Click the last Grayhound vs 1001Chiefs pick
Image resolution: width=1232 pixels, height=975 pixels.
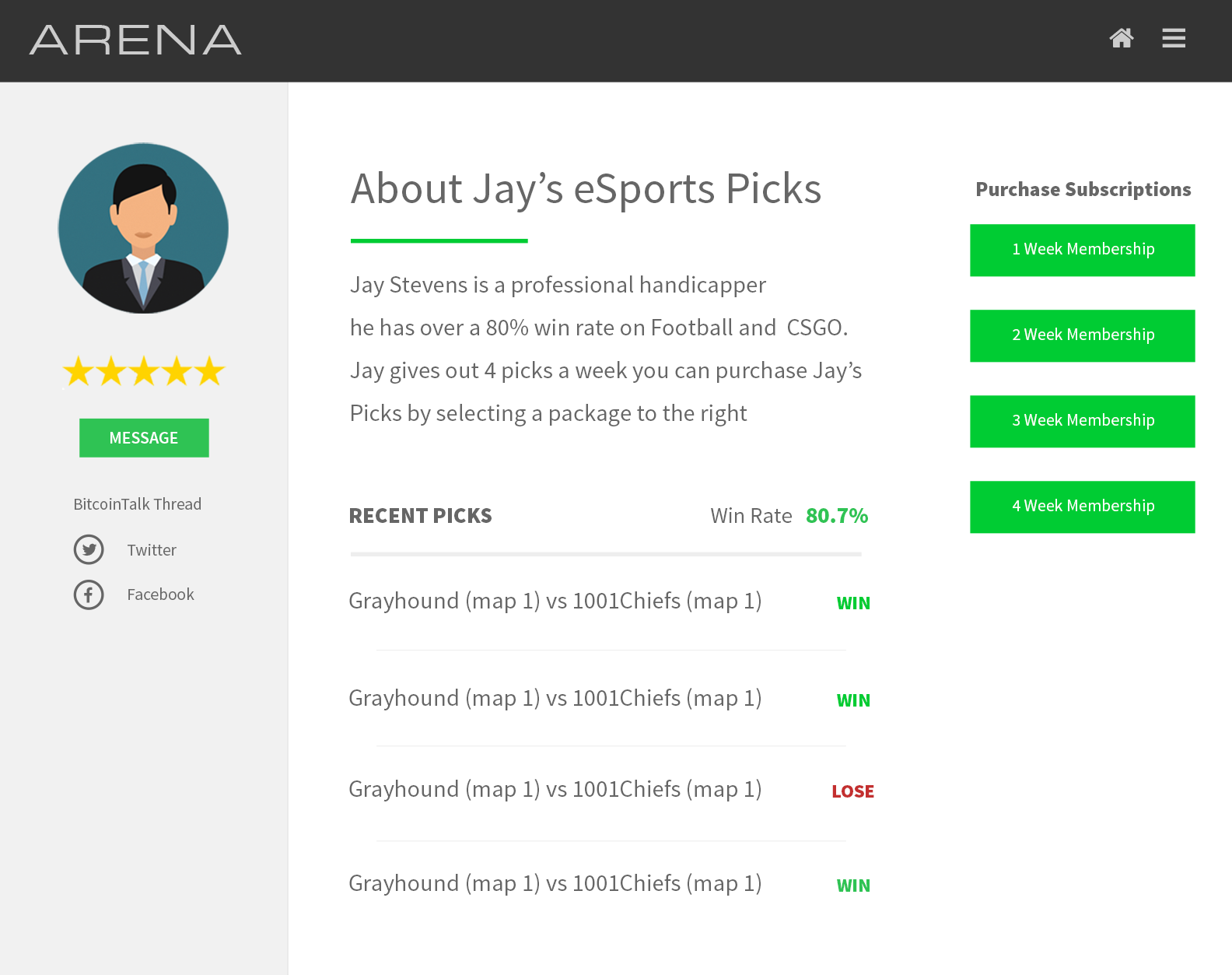click(555, 884)
